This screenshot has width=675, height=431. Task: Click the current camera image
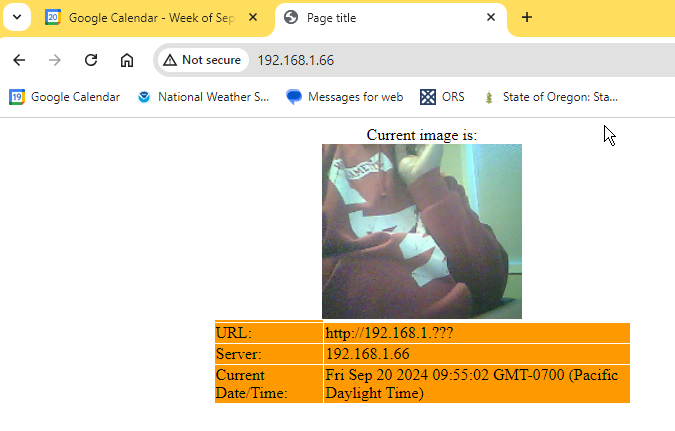[x=421, y=231]
